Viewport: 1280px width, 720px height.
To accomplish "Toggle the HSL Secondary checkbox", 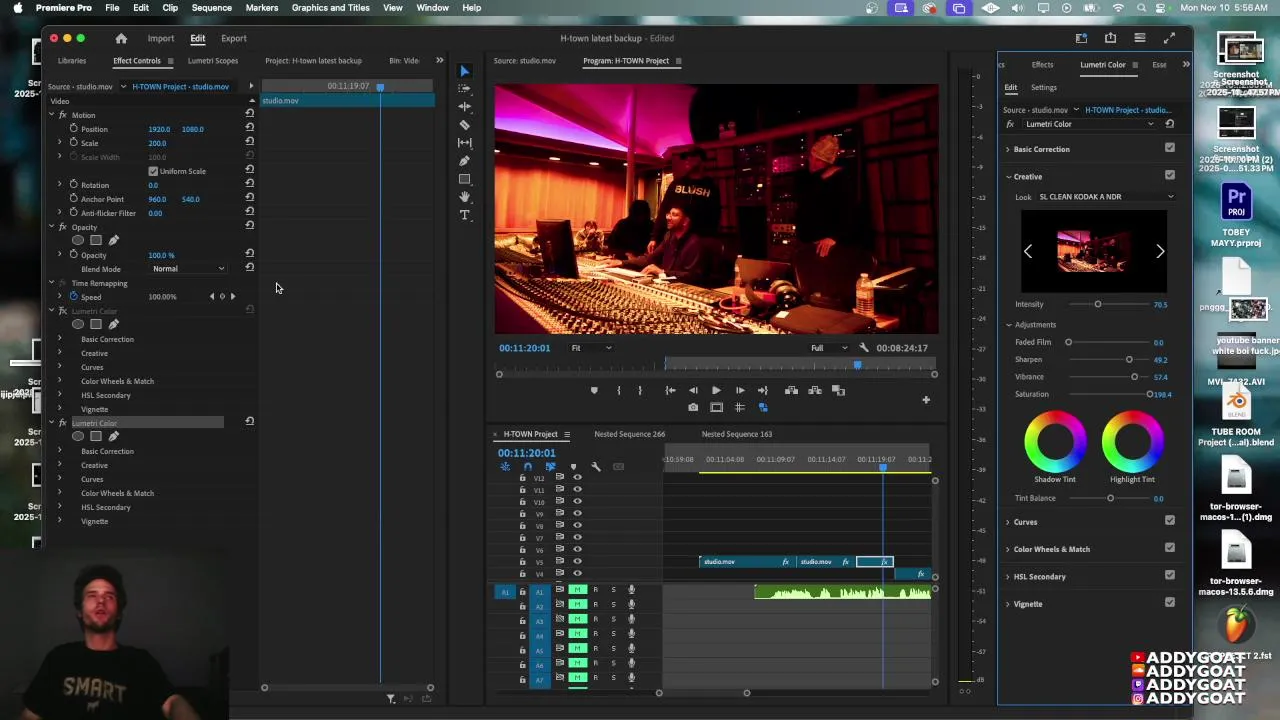I will (1170, 575).
